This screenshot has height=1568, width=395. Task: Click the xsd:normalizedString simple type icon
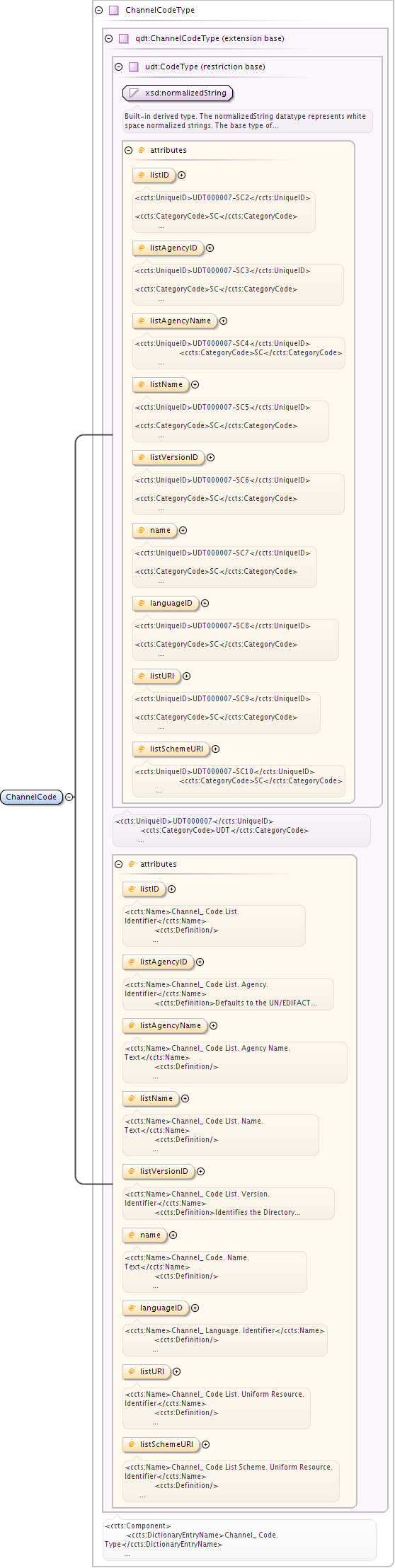pos(134,93)
